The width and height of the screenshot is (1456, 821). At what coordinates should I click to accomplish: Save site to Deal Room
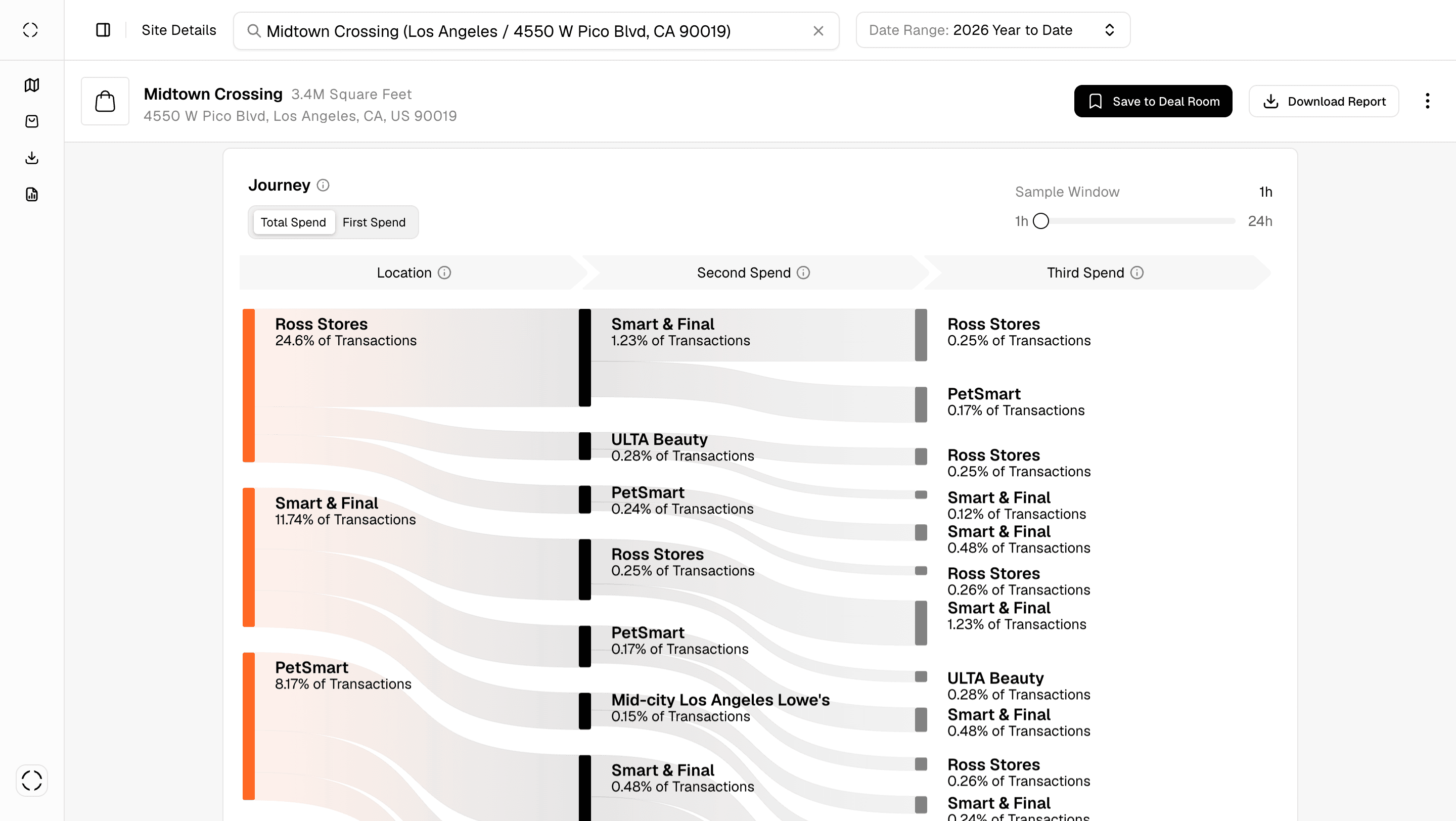[1153, 101]
